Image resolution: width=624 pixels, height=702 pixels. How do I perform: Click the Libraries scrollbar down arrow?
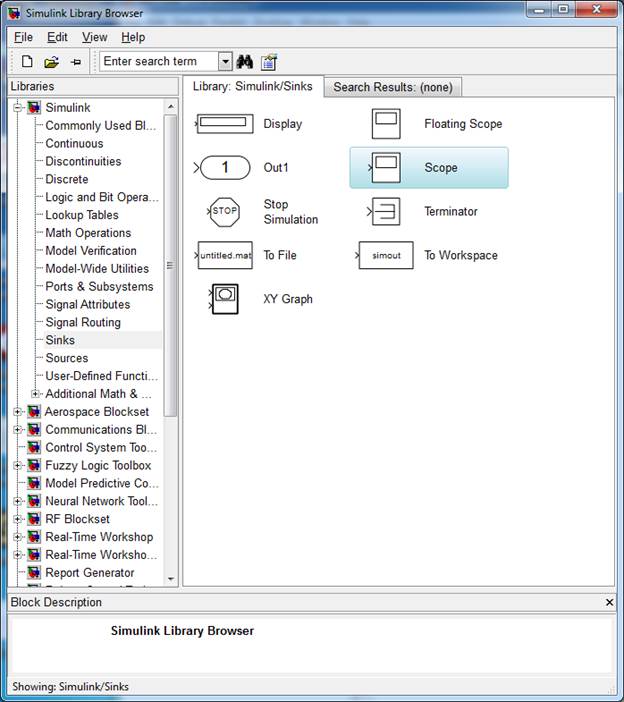point(170,579)
